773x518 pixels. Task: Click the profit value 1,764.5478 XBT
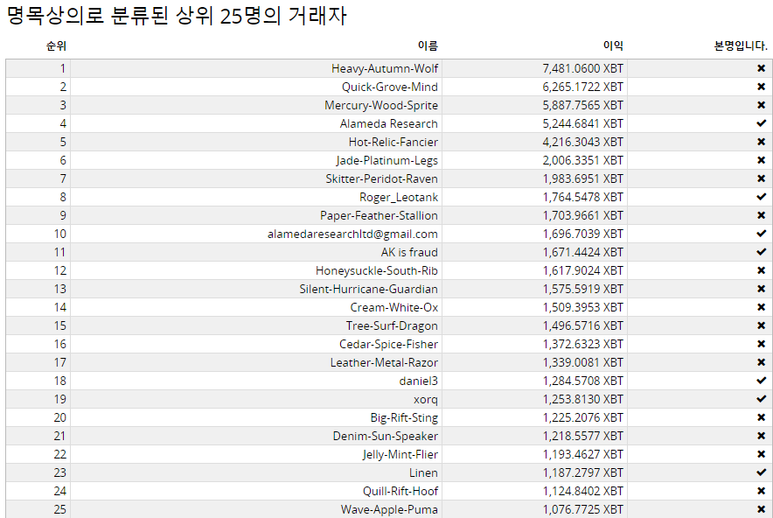[583, 197]
